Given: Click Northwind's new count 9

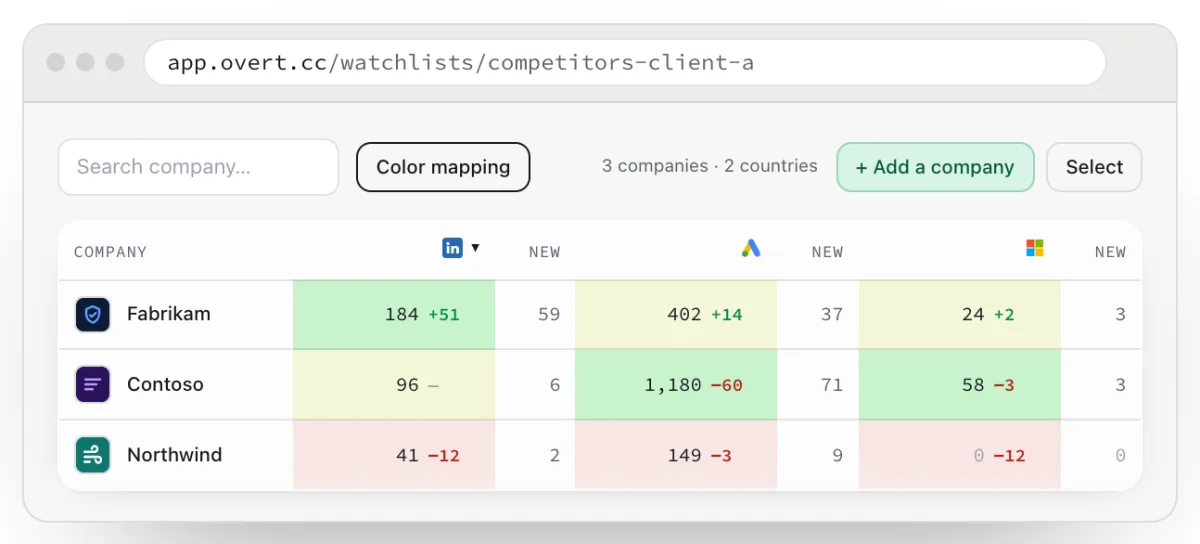Looking at the screenshot, I should (x=838, y=455).
